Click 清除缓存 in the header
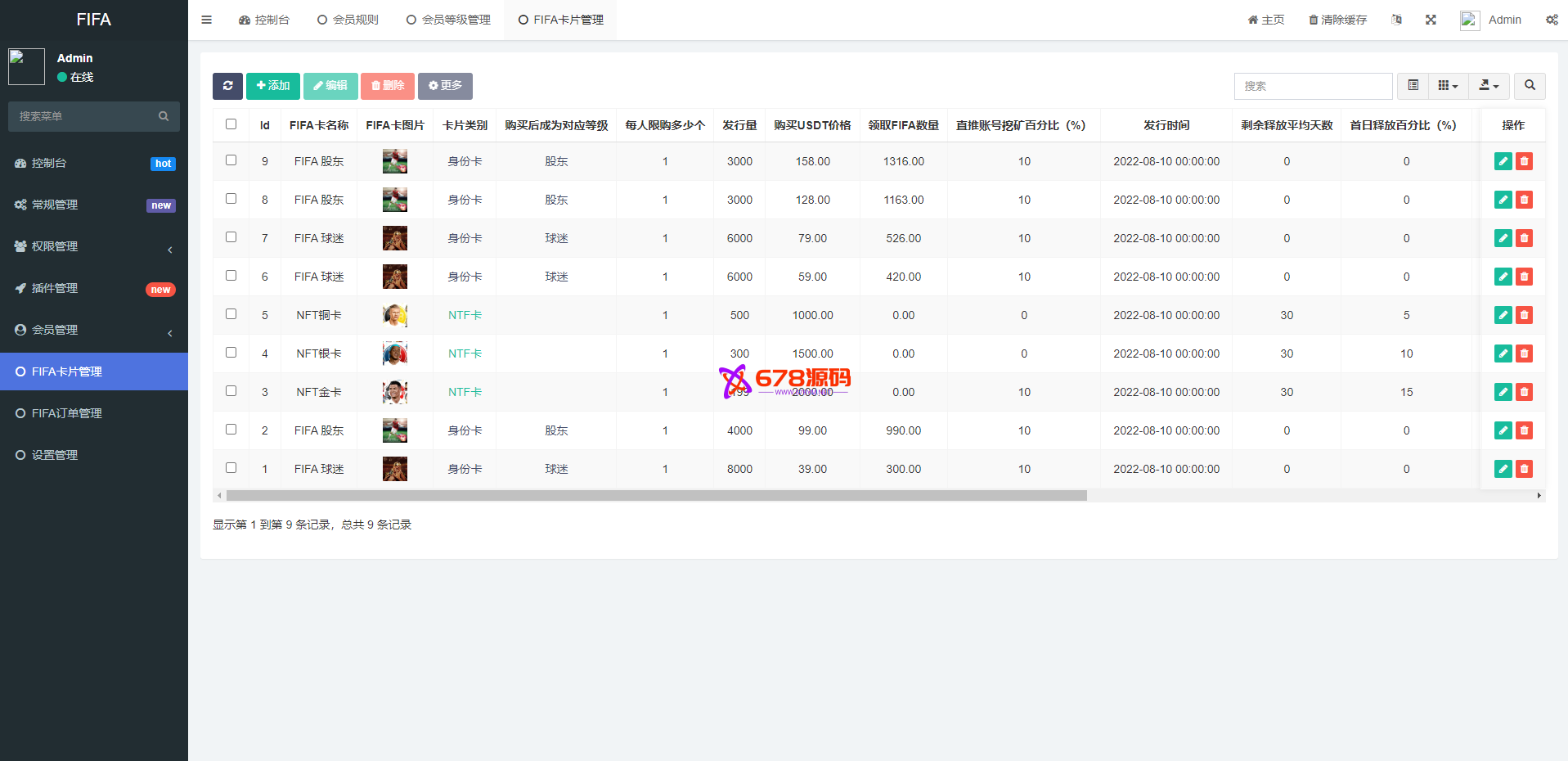This screenshot has height=761, width=1568. pos(1338,20)
